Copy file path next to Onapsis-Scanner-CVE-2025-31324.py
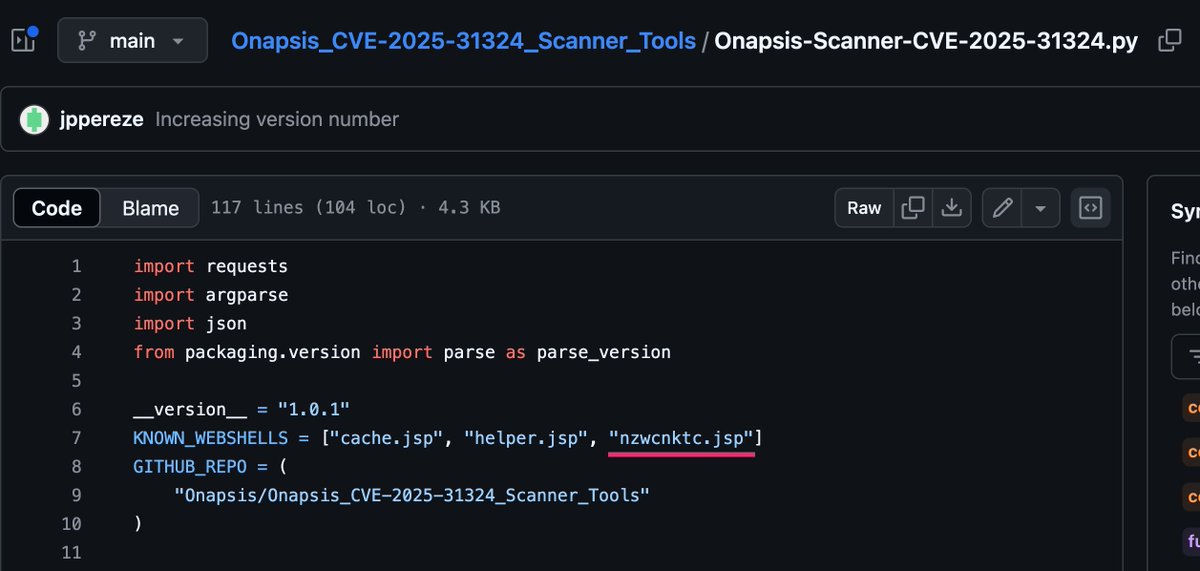The width and height of the screenshot is (1200, 571). point(1168,41)
